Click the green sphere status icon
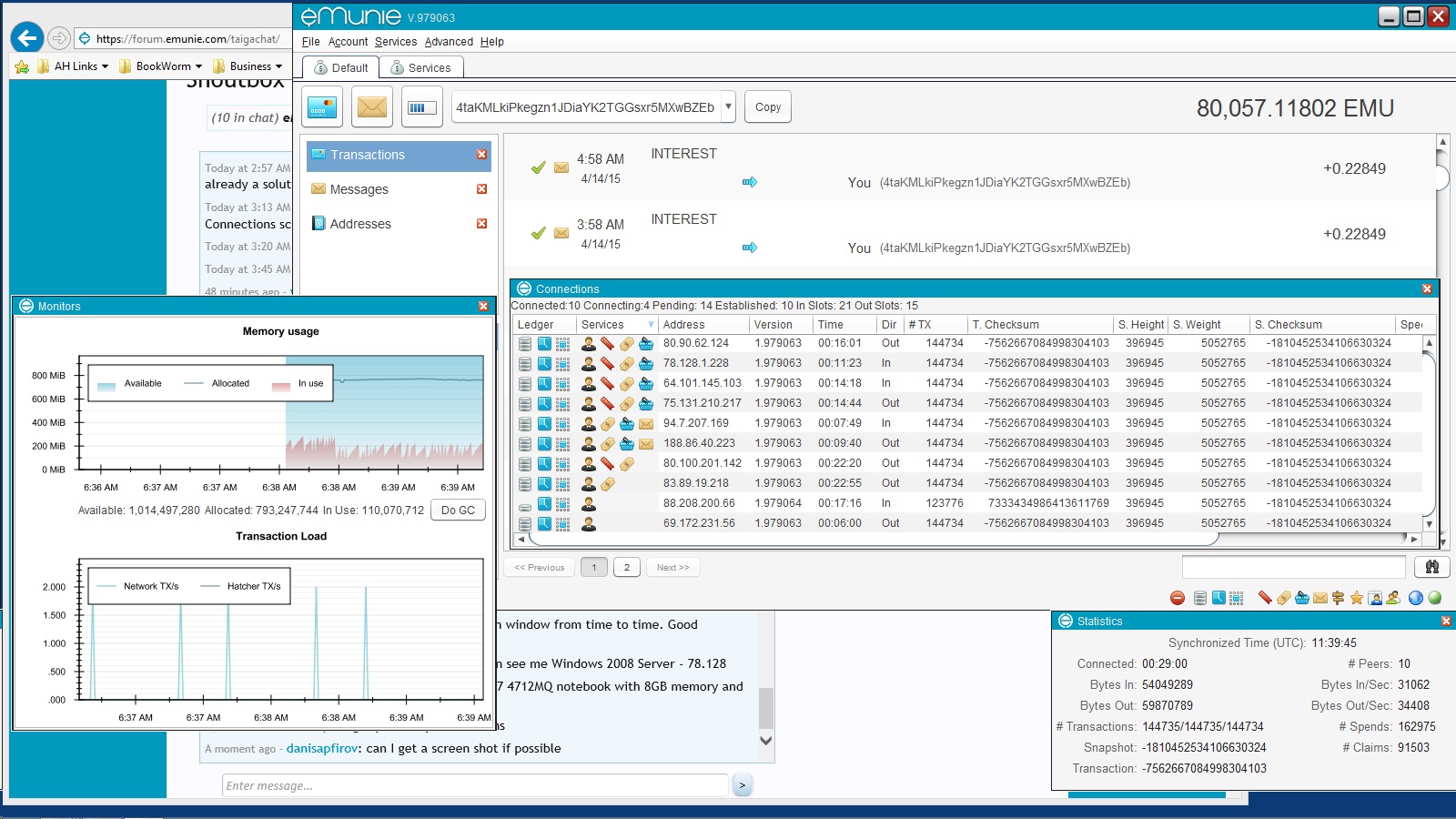 [x=1435, y=598]
